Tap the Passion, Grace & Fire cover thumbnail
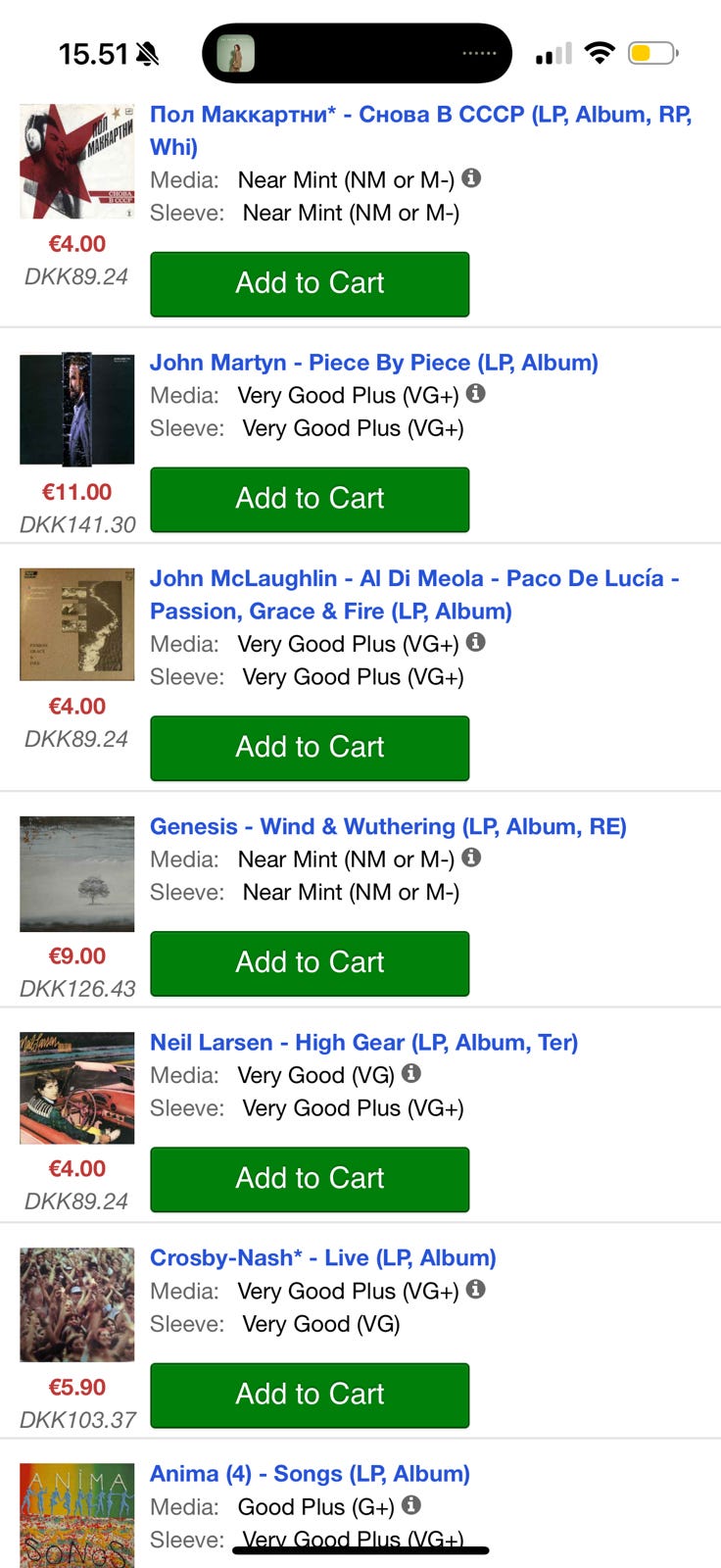The image size is (721, 1568). (x=77, y=624)
